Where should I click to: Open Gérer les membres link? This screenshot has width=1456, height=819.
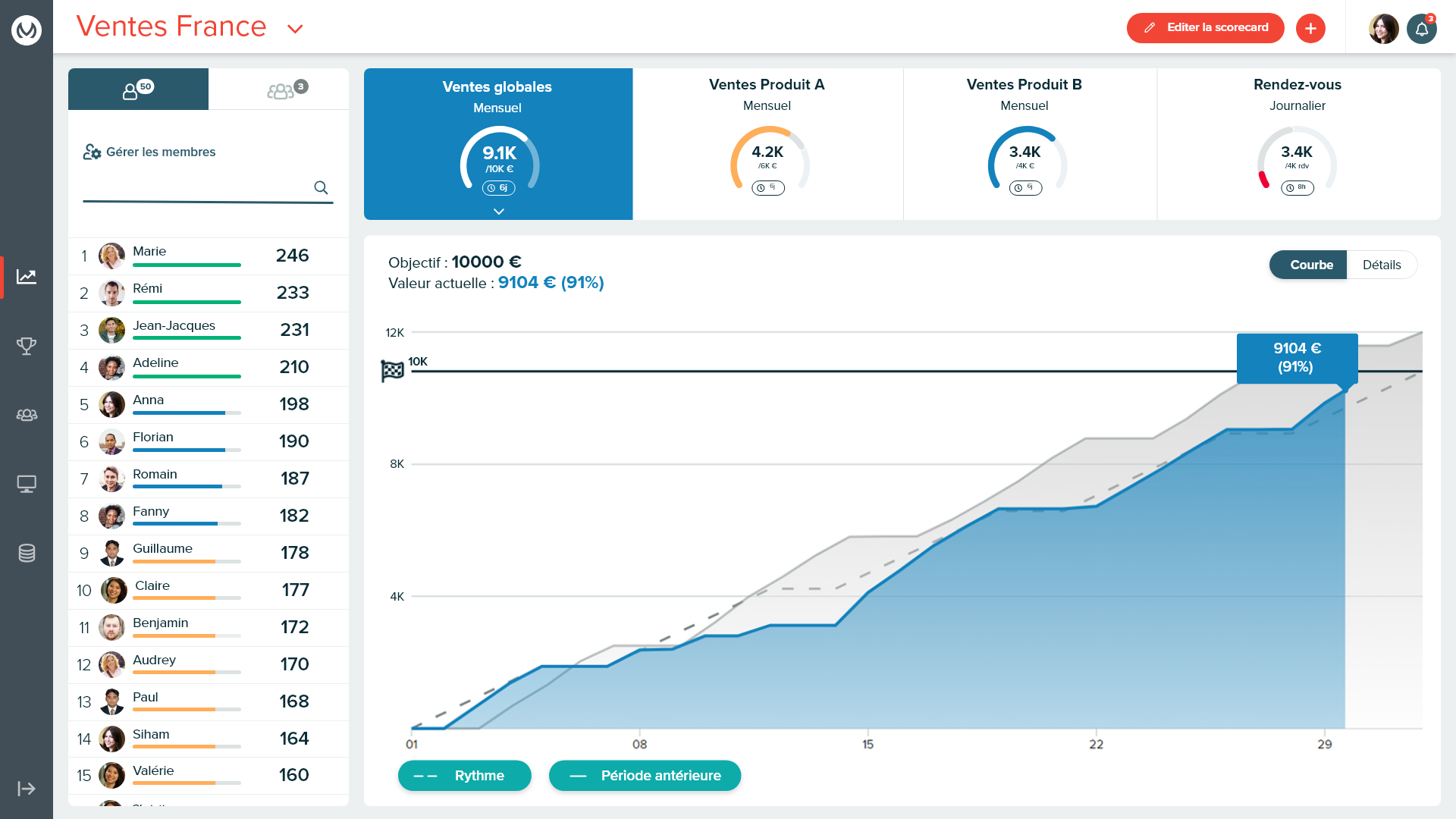[149, 152]
